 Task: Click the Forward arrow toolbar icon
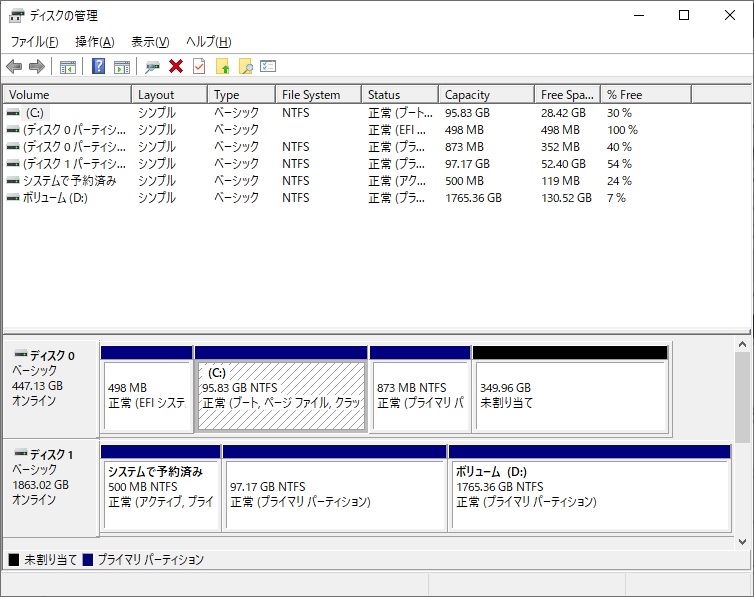point(37,66)
